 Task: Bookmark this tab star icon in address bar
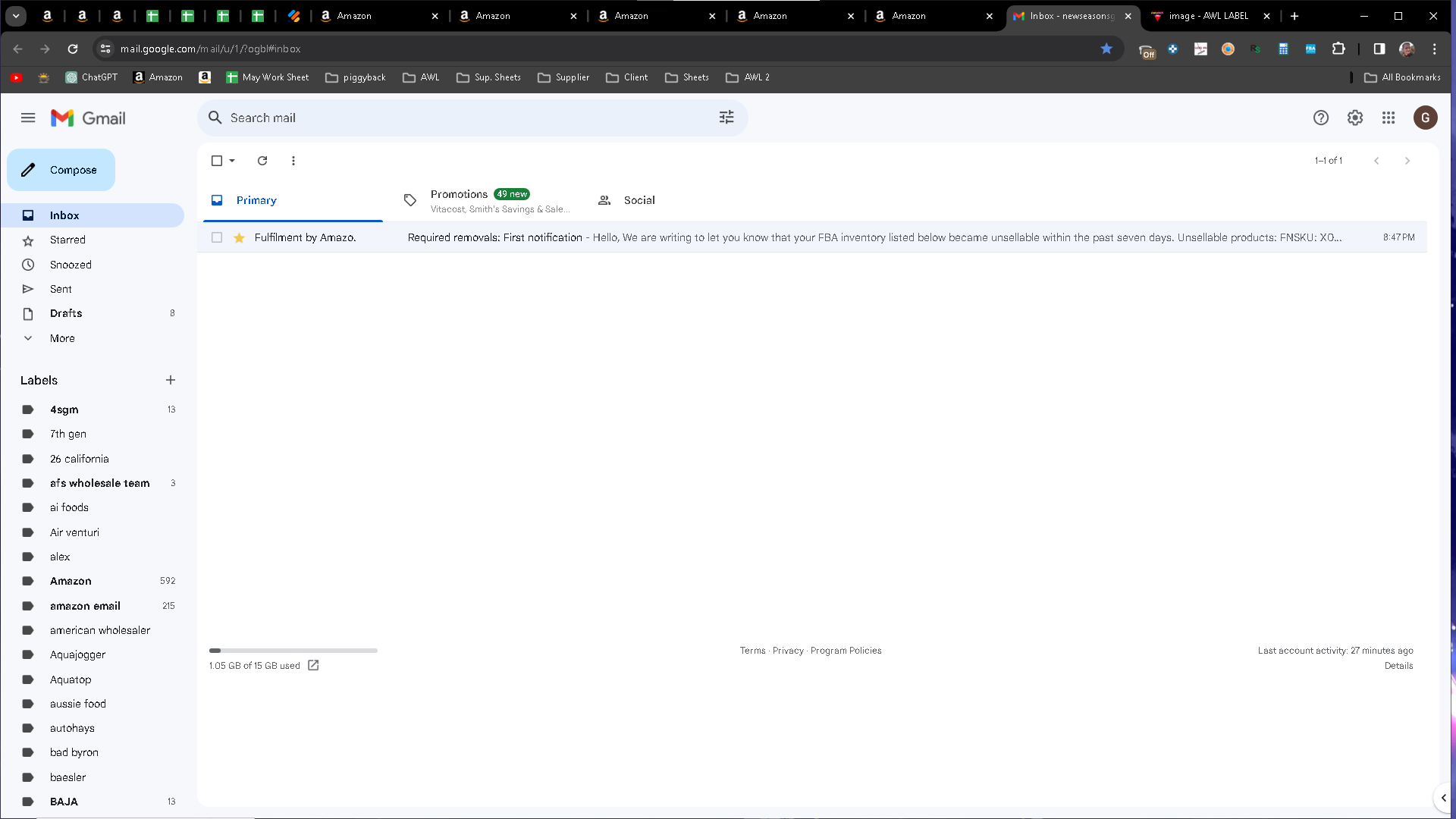tap(1106, 49)
